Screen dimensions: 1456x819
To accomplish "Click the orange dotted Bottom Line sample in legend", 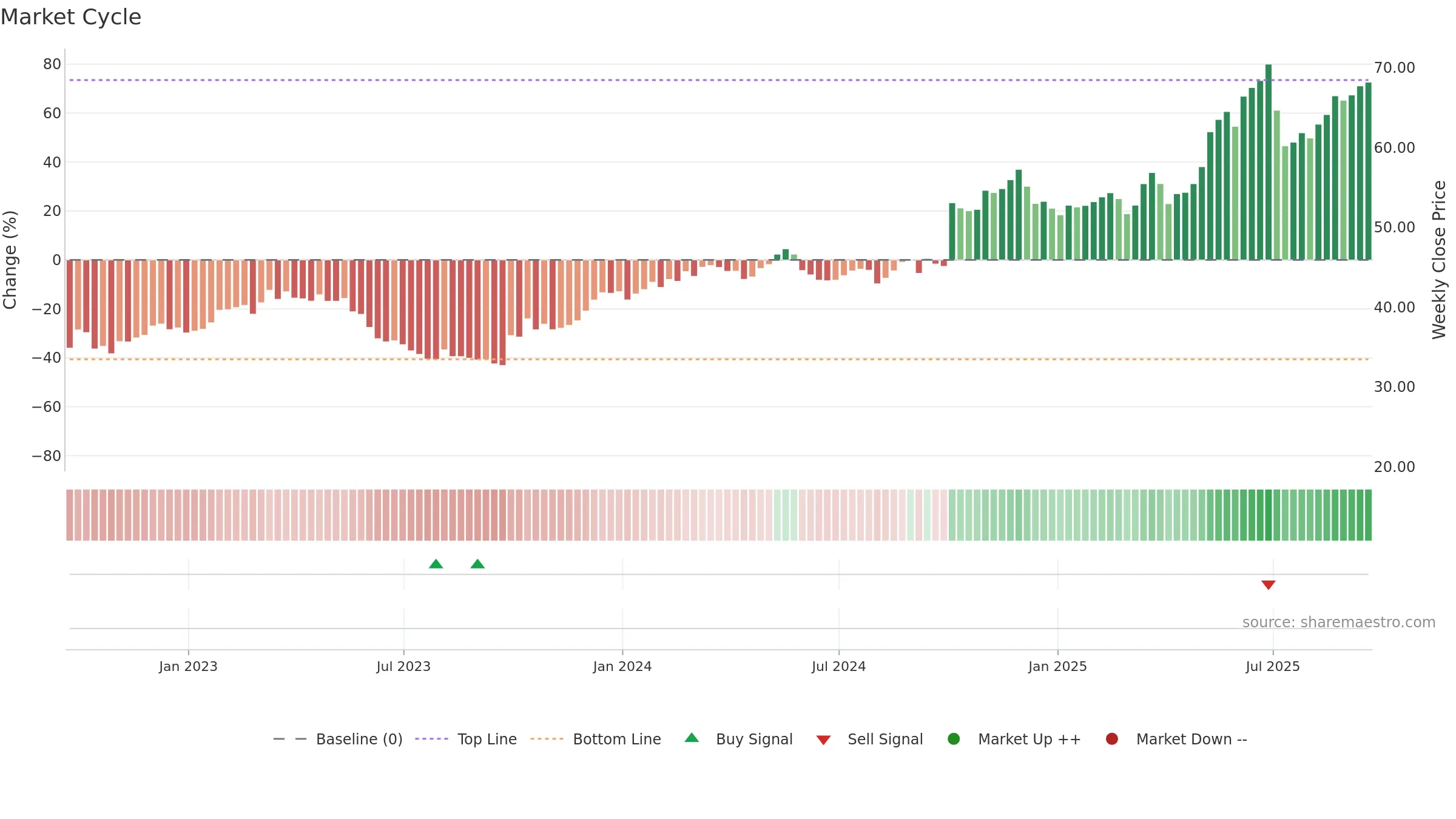I will pos(547,739).
